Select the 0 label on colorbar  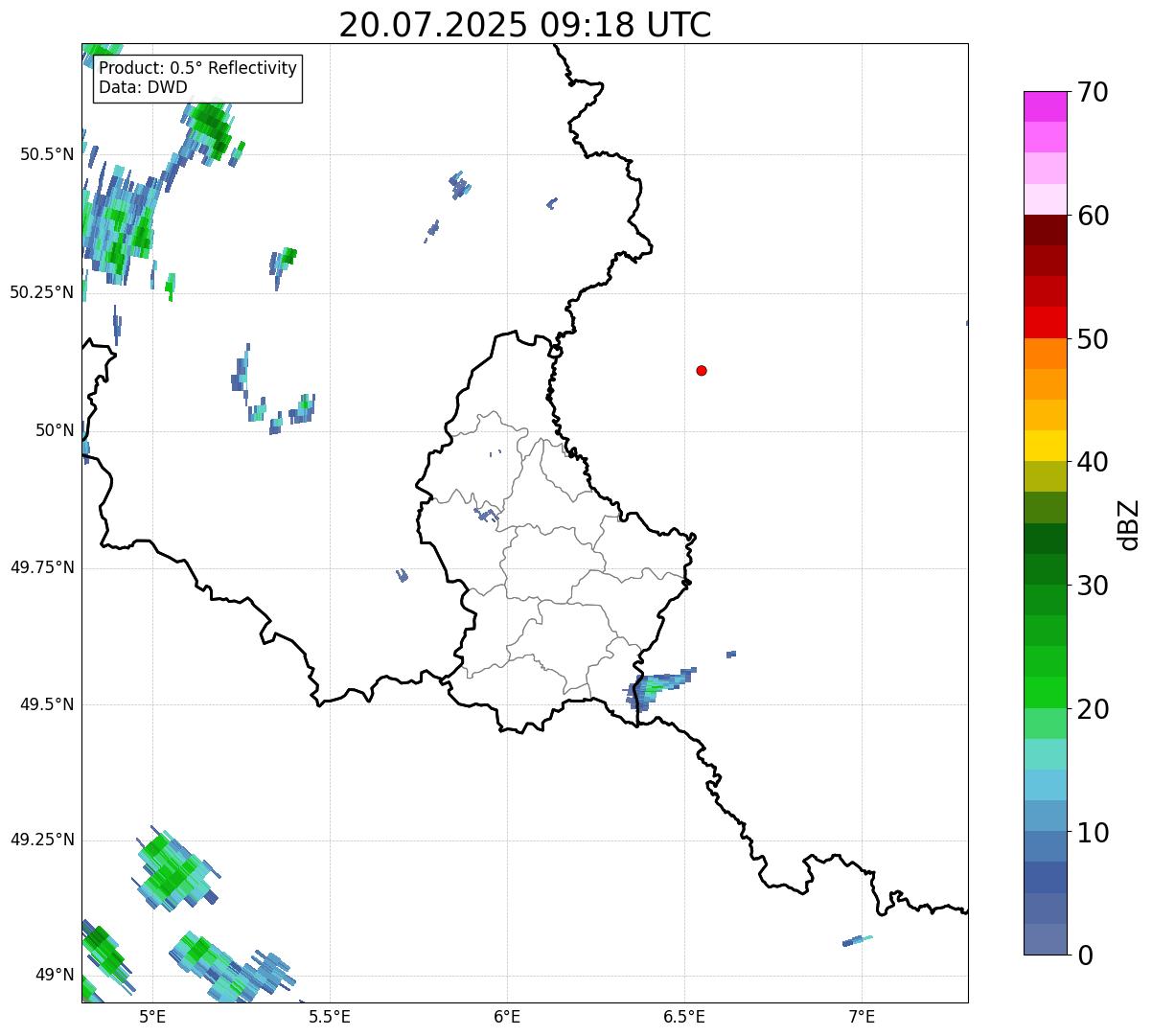[x=1084, y=955]
